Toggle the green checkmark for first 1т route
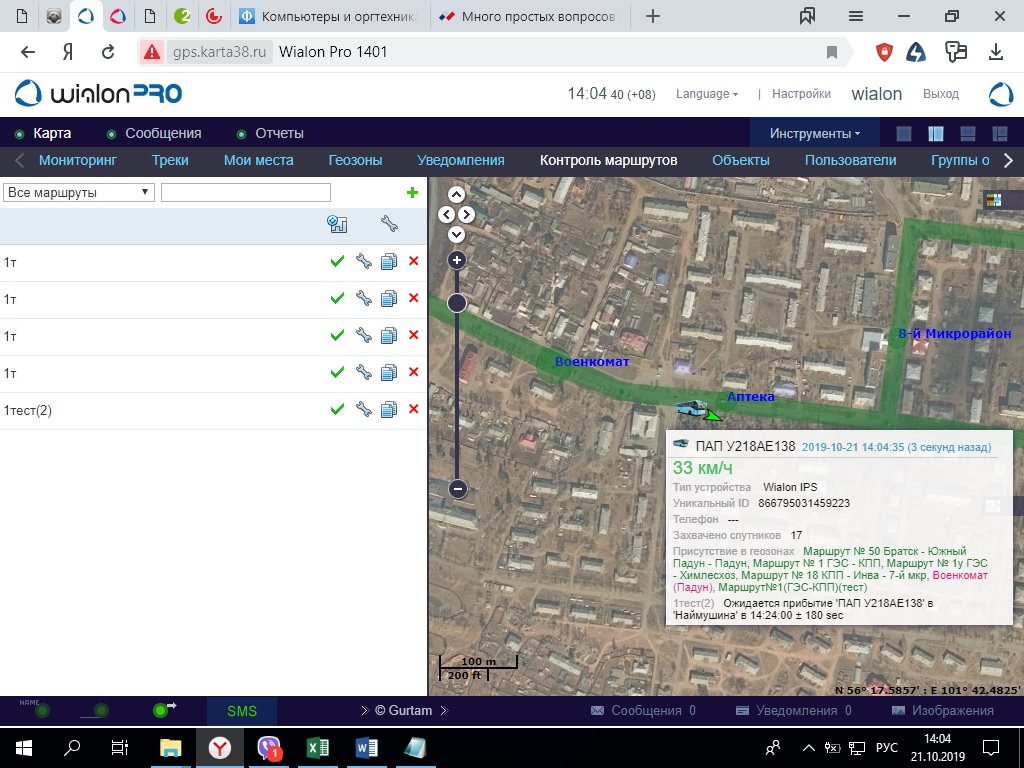Viewport: 1024px width, 768px height. (337, 261)
